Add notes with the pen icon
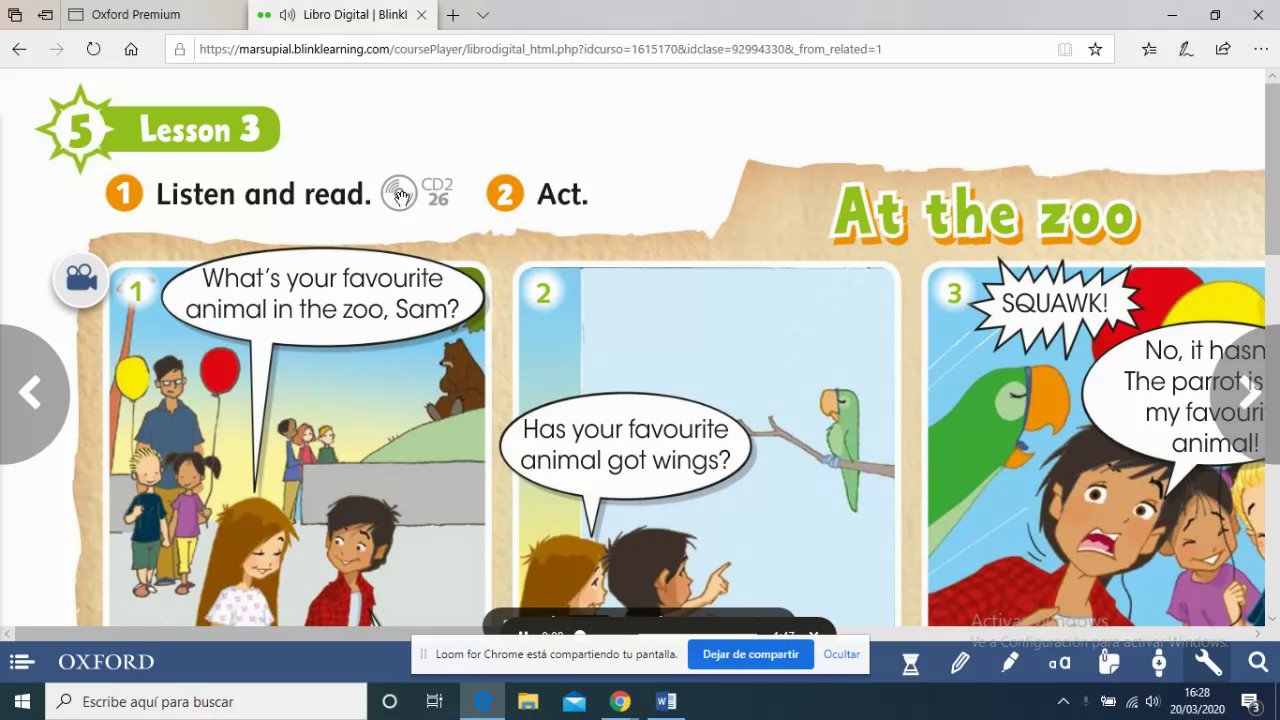This screenshot has height=720, width=1280. 1186,49
